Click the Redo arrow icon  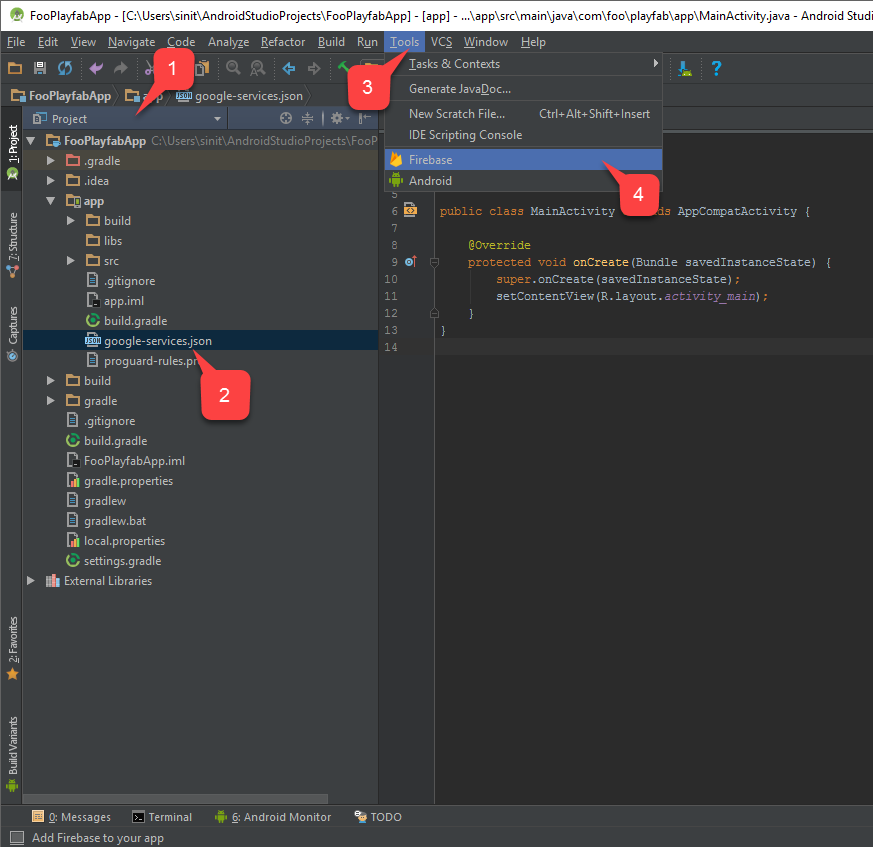click(121, 68)
